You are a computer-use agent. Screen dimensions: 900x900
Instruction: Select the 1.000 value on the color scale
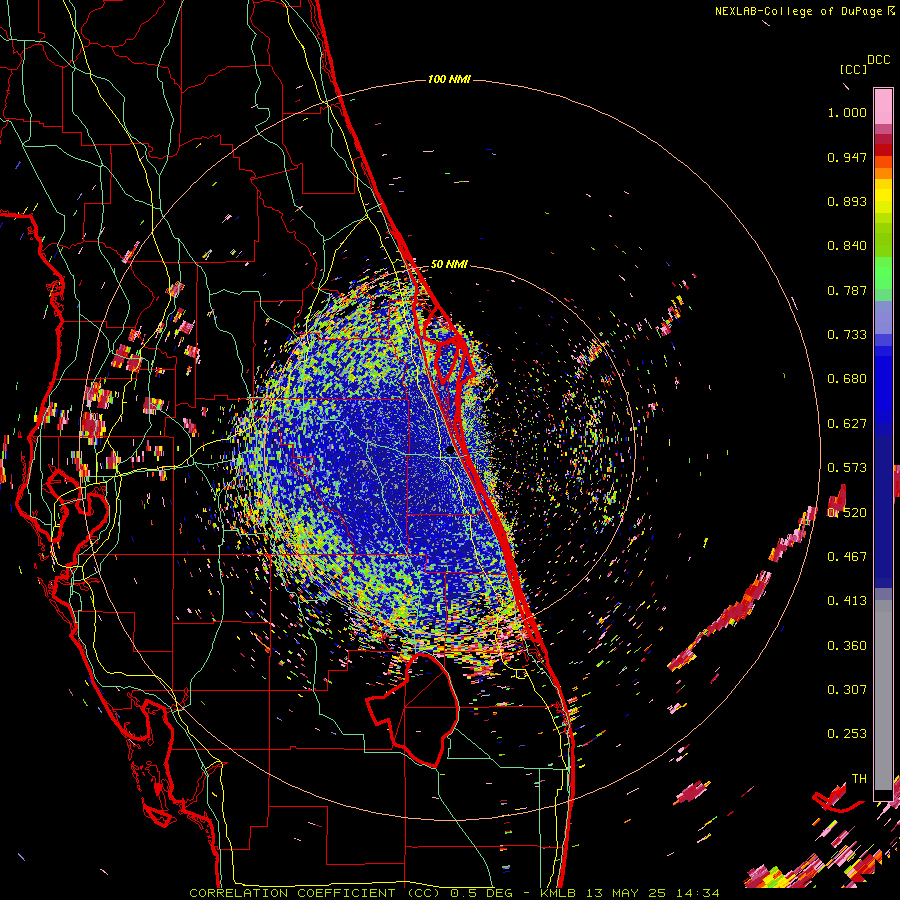point(847,112)
